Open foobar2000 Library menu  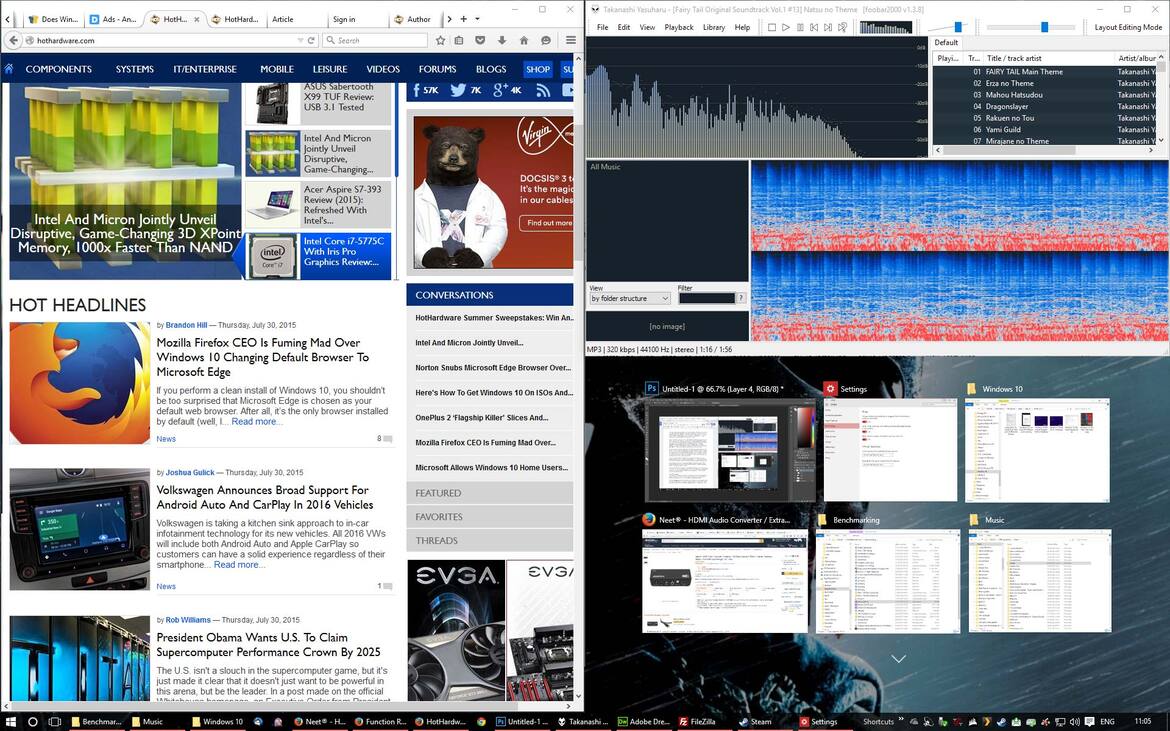714,27
